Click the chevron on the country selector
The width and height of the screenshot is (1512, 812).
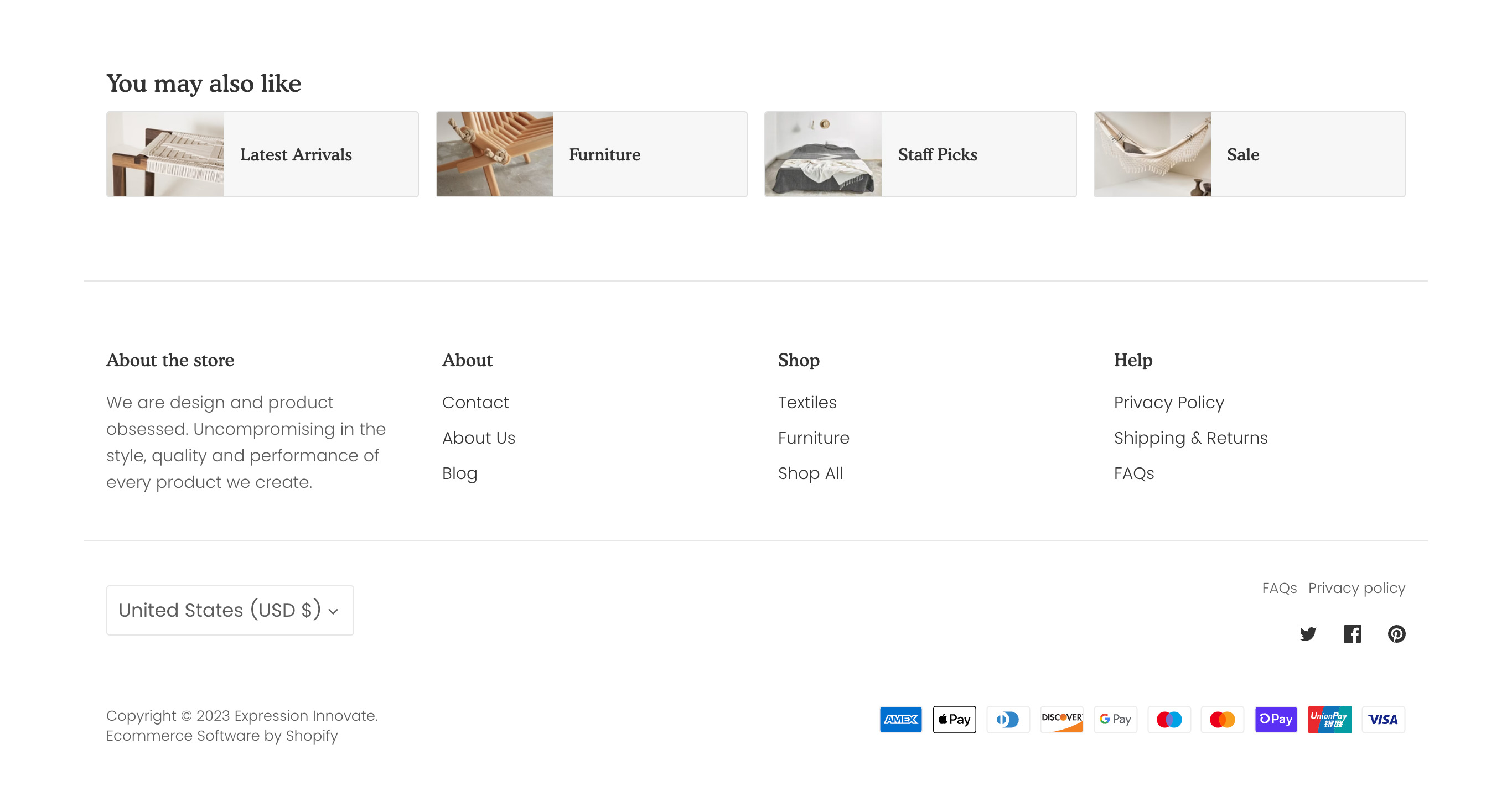click(x=333, y=611)
